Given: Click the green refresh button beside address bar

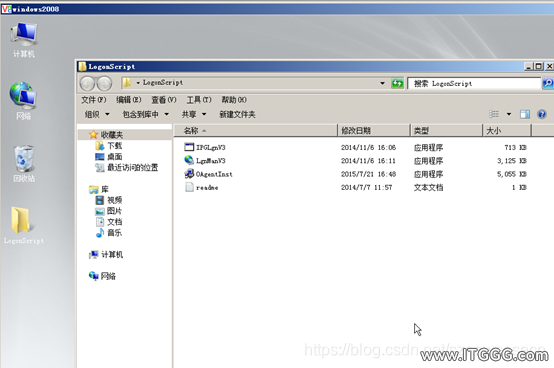Looking at the screenshot, I should click(397, 83).
